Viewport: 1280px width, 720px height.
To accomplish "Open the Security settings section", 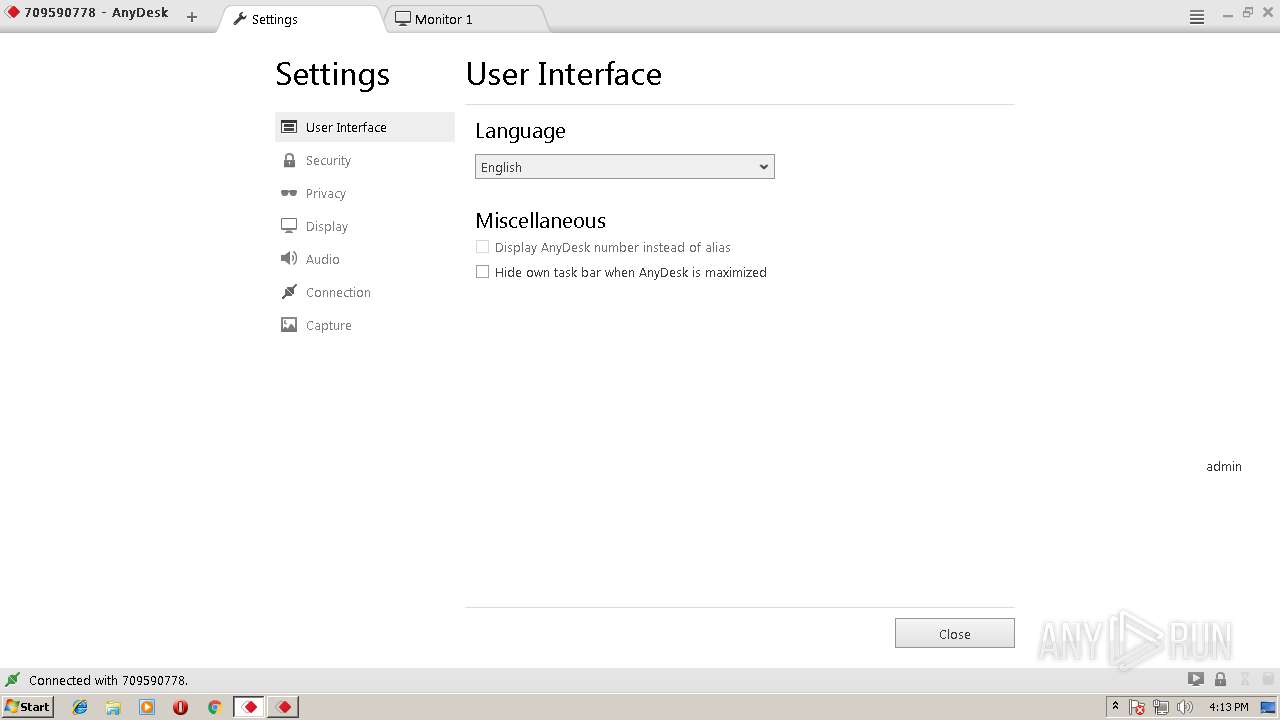I will pos(364,160).
